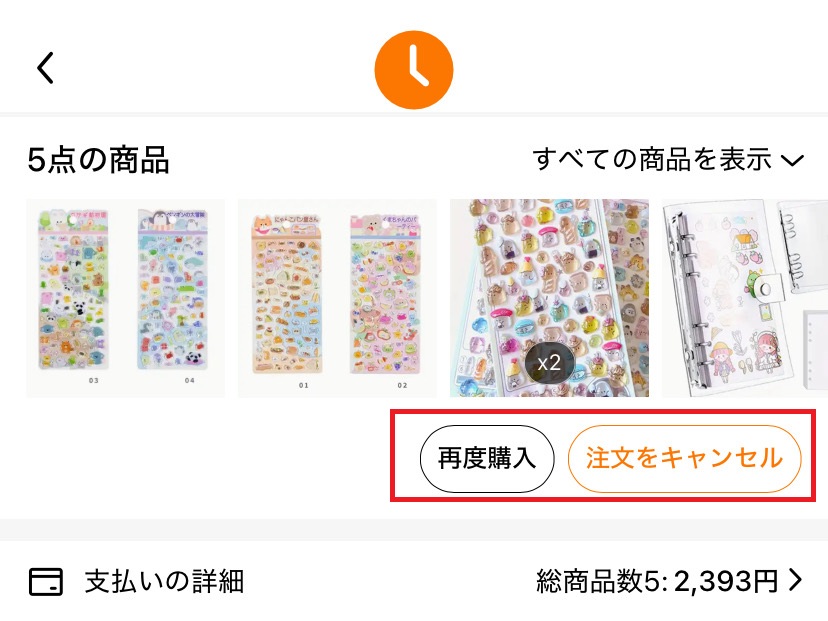Expand すべての商品を表示 list
828x621 pixels.
click(x=668, y=159)
